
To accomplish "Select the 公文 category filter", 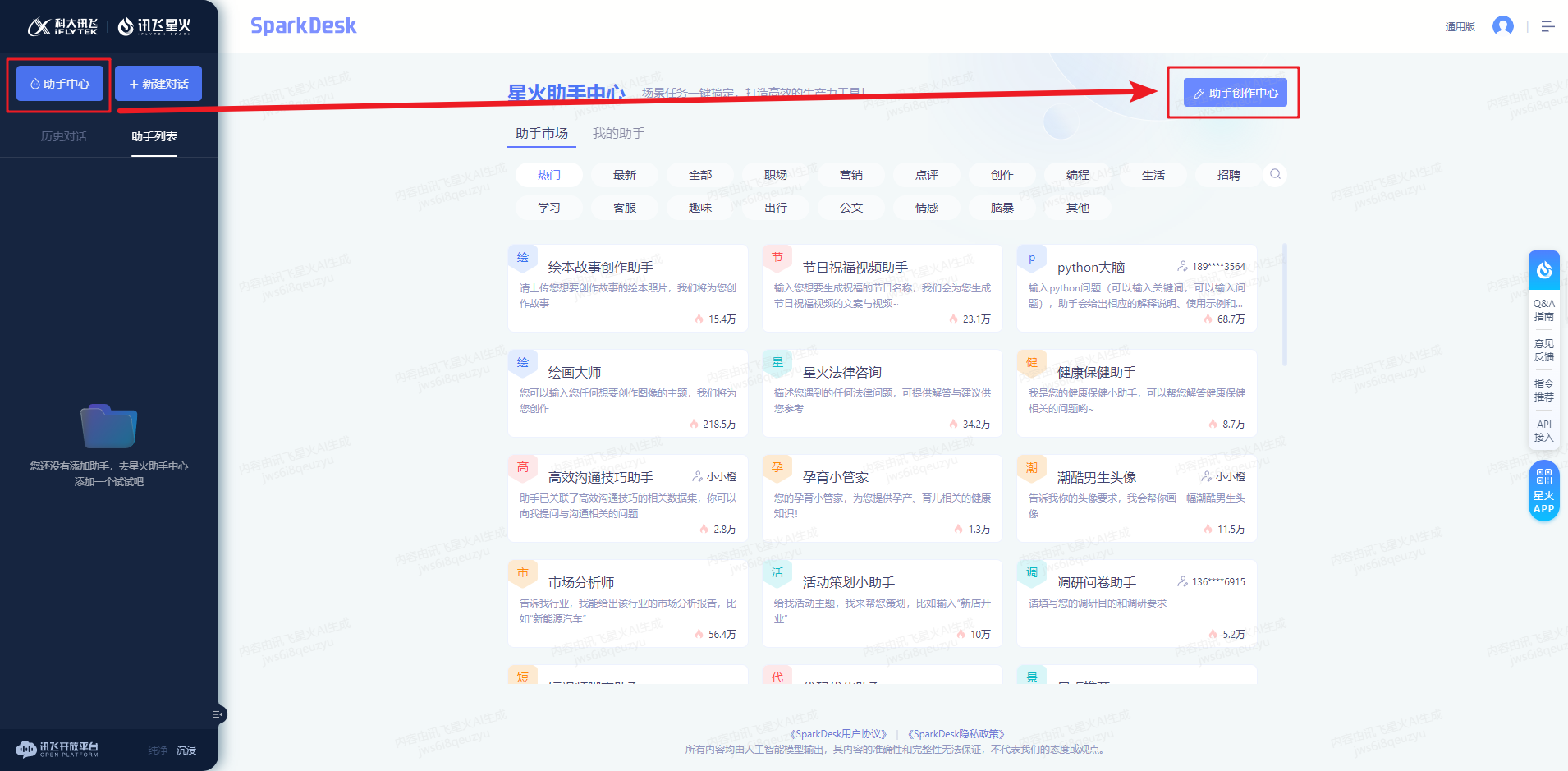I will point(851,208).
